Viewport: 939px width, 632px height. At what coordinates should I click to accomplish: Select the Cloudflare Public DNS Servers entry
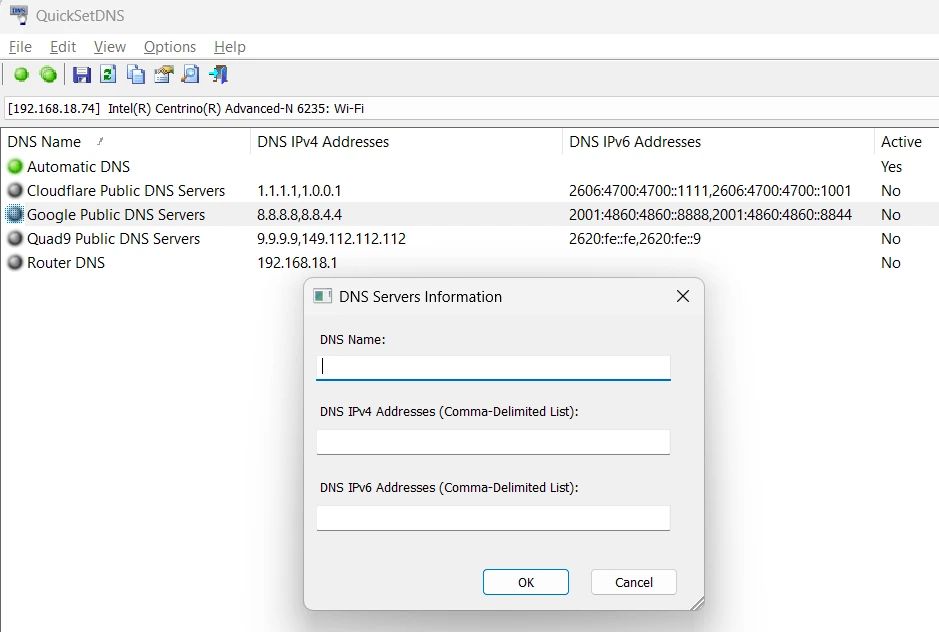tap(126, 190)
